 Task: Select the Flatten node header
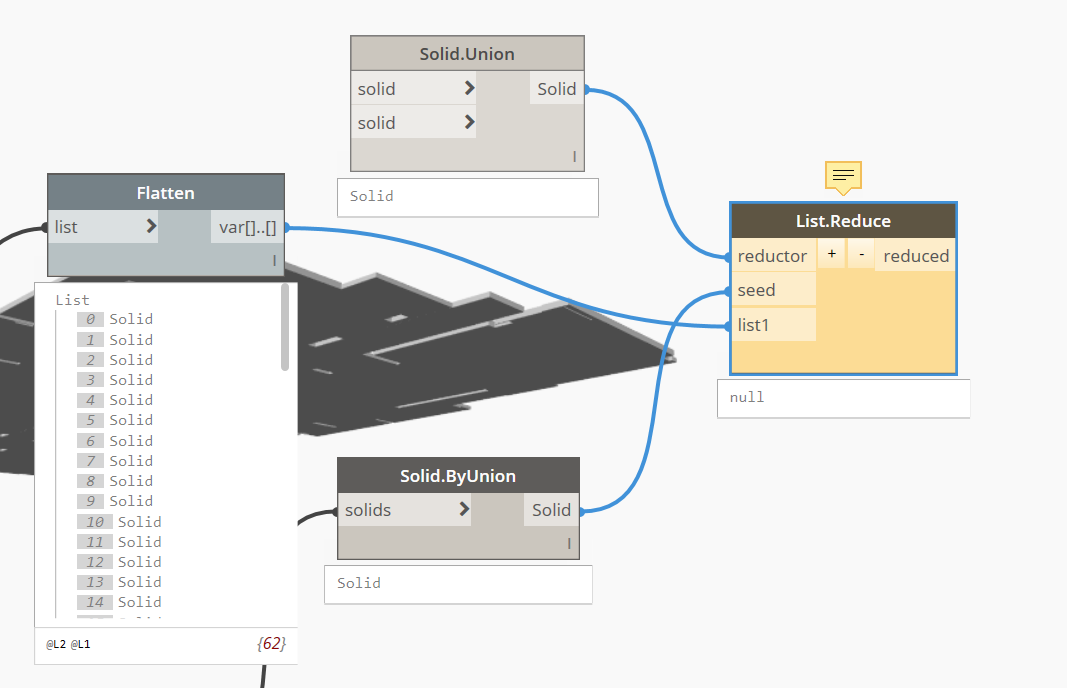166,193
